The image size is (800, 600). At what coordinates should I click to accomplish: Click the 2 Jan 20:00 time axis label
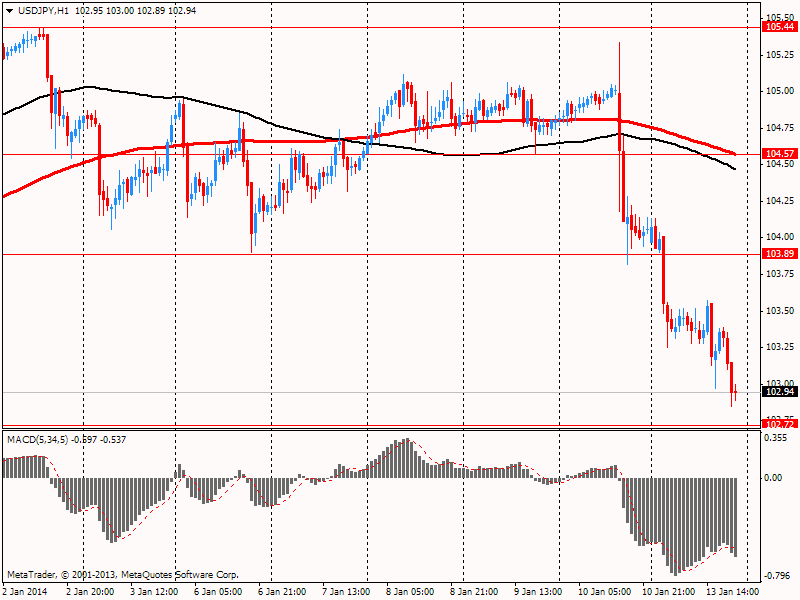tap(90, 592)
